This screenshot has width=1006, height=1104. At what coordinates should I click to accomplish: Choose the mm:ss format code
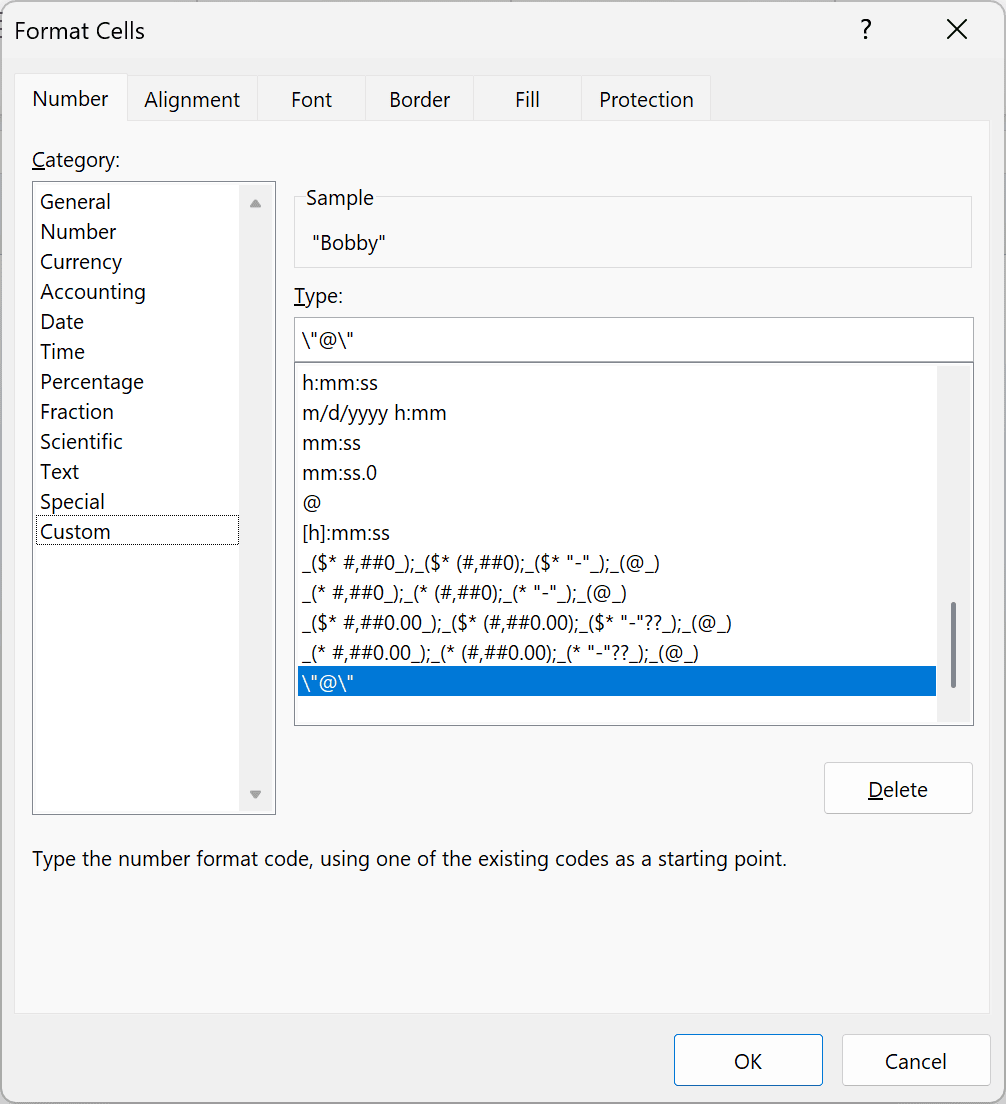pyautogui.click(x=617, y=444)
